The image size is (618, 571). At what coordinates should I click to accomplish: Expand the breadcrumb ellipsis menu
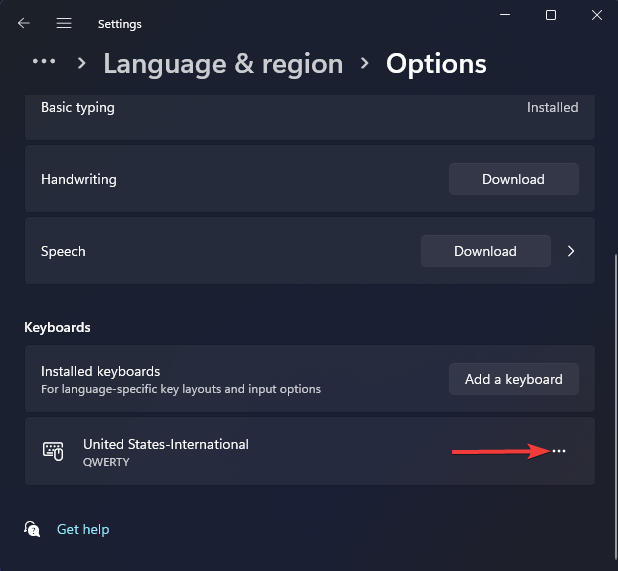(x=44, y=61)
